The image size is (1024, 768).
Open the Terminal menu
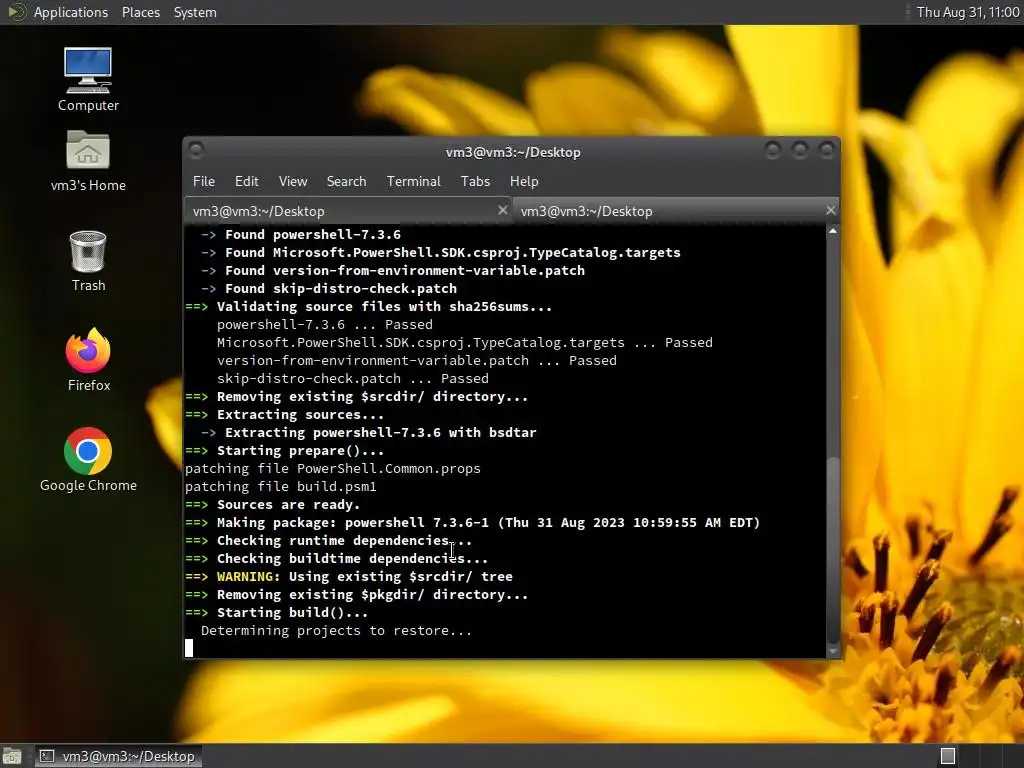413,182
